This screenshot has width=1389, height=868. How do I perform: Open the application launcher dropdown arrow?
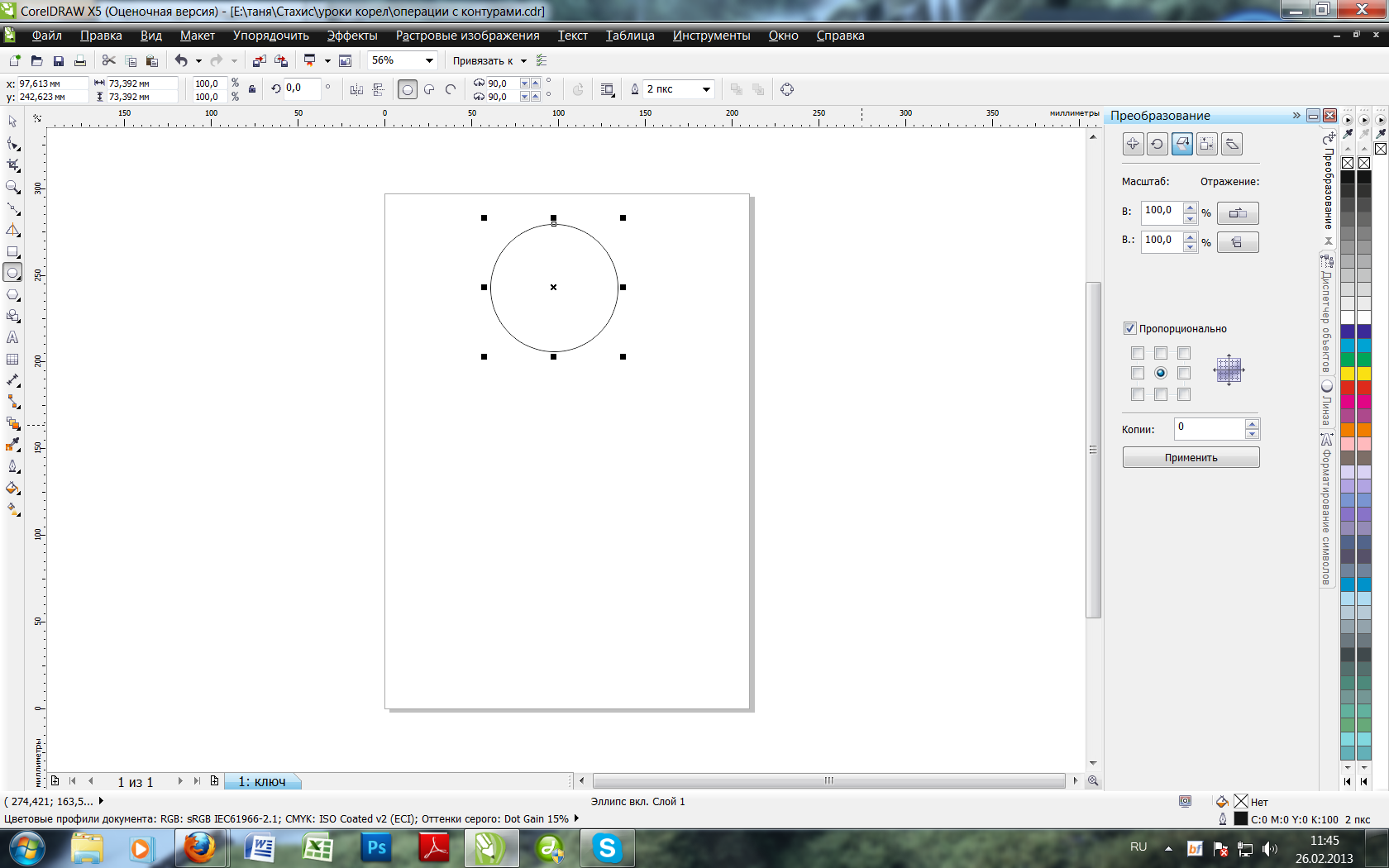tap(327, 60)
